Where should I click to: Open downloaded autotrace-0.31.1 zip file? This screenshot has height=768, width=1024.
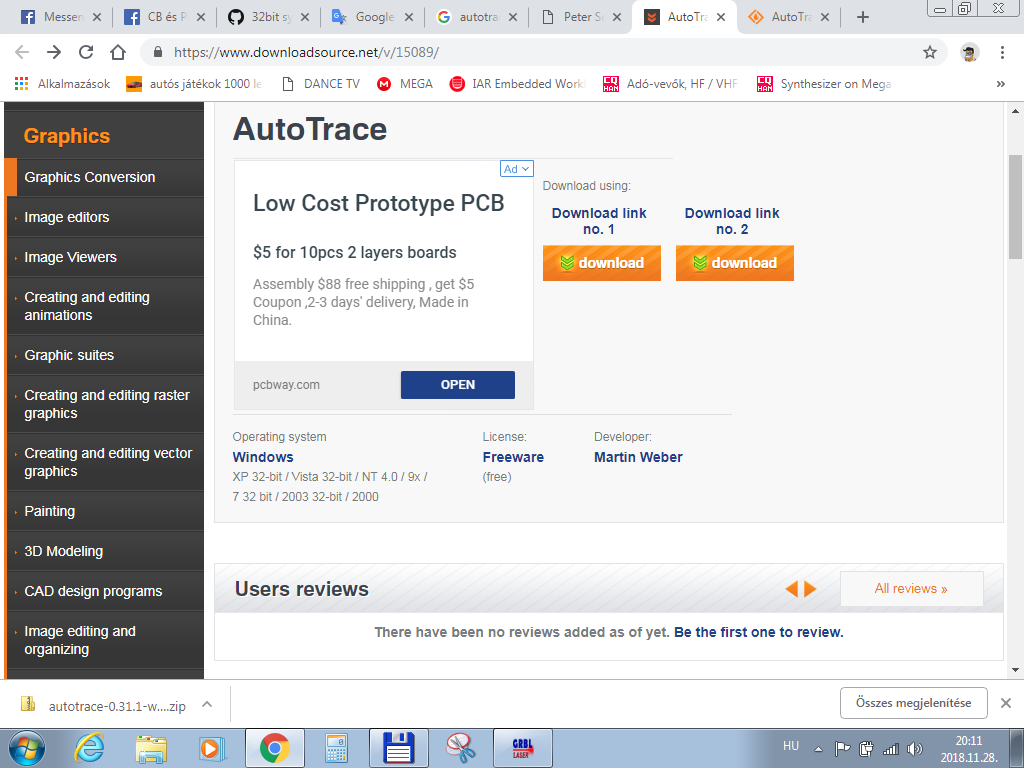pyautogui.click(x=104, y=706)
